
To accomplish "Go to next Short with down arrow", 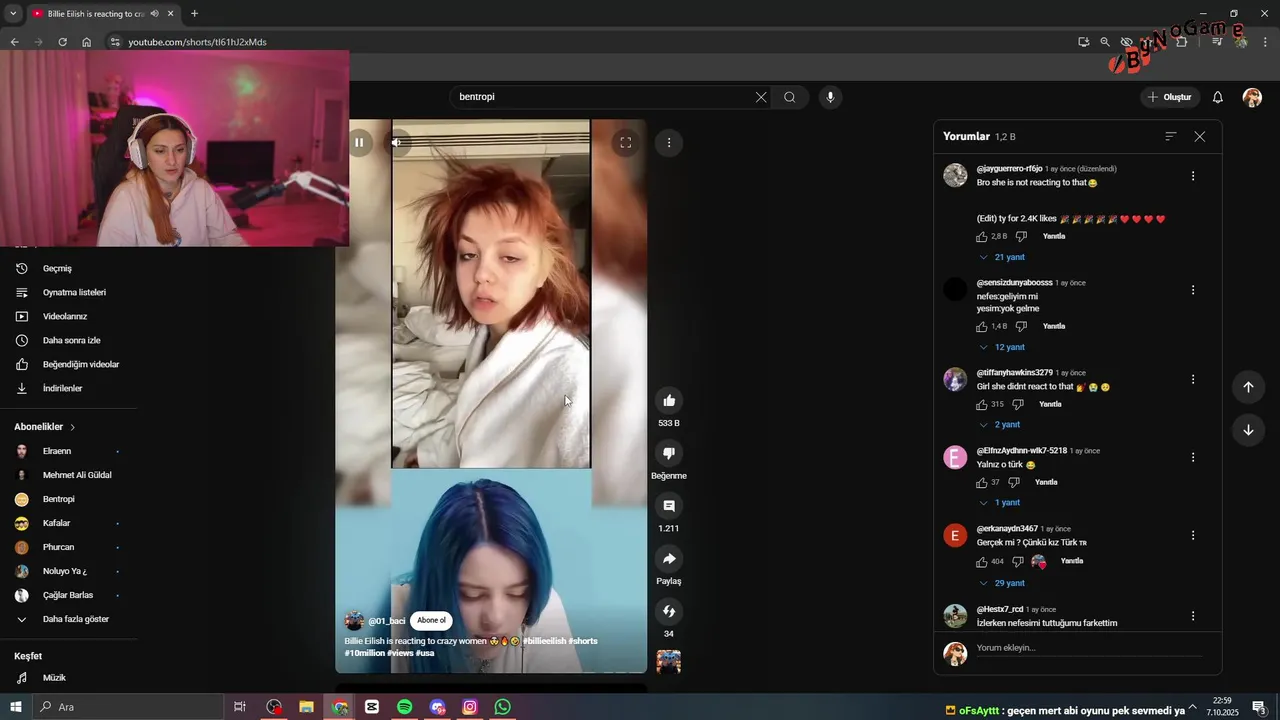I will tap(1248, 430).
